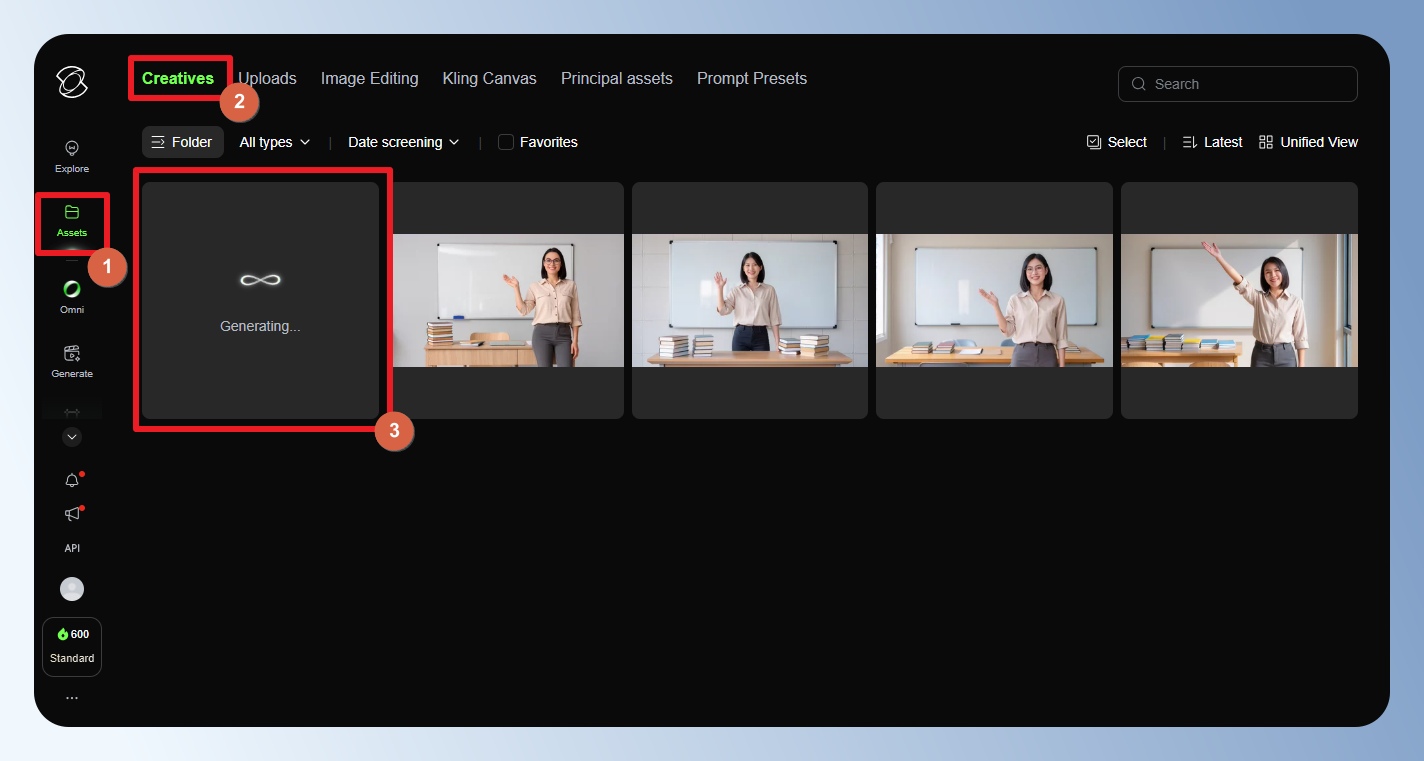Screen dimensions: 1424x761
Task: Switch to the Kling Canvas tab
Action: [489, 78]
